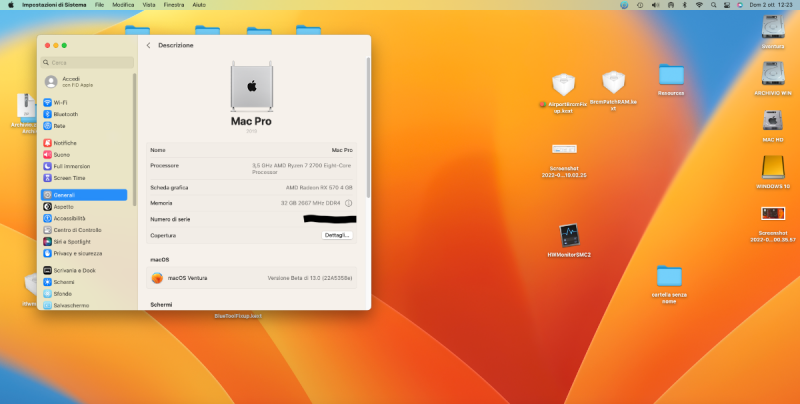Select Screenshot 2022-0...00.35.57 desktop file

tap(772, 213)
